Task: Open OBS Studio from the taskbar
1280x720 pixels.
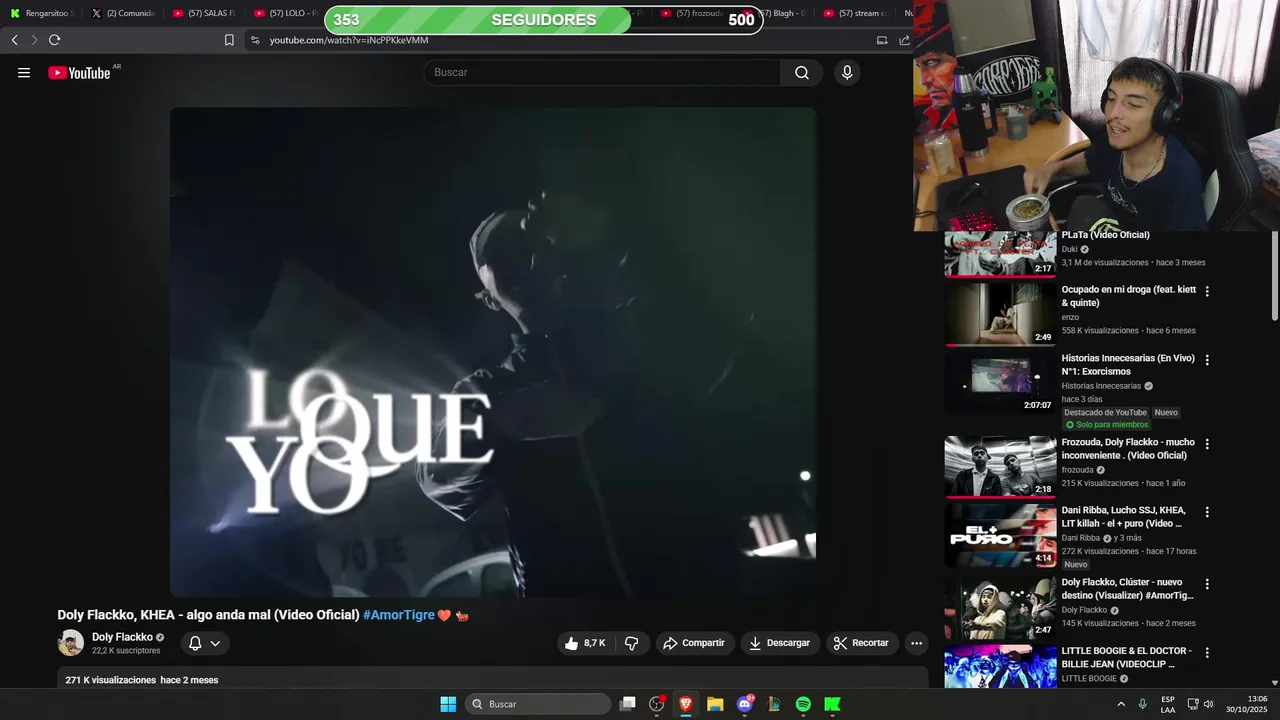Action: coord(657,704)
